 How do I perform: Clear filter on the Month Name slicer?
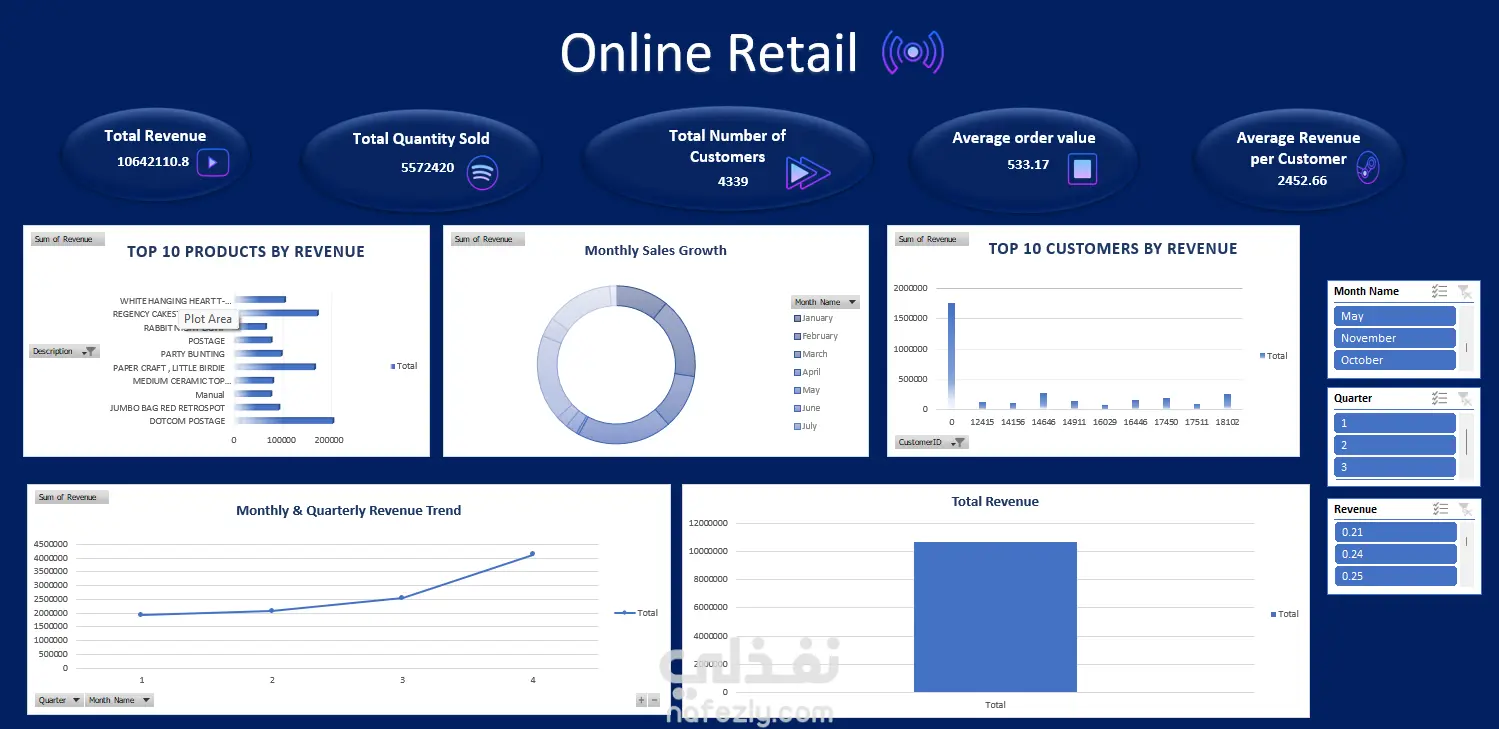point(1463,291)
